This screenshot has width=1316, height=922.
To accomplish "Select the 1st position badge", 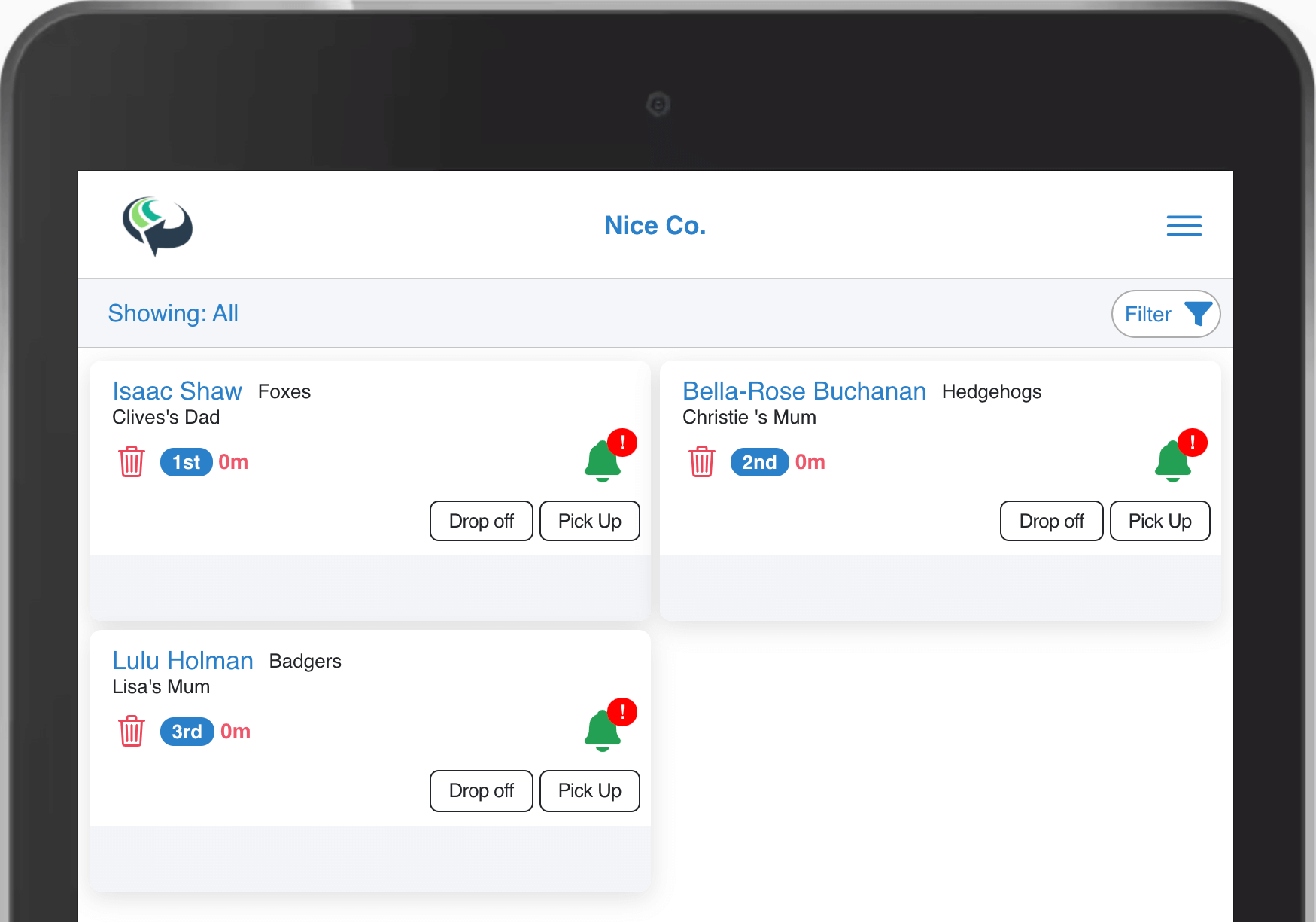I will [x=186, y=462].
